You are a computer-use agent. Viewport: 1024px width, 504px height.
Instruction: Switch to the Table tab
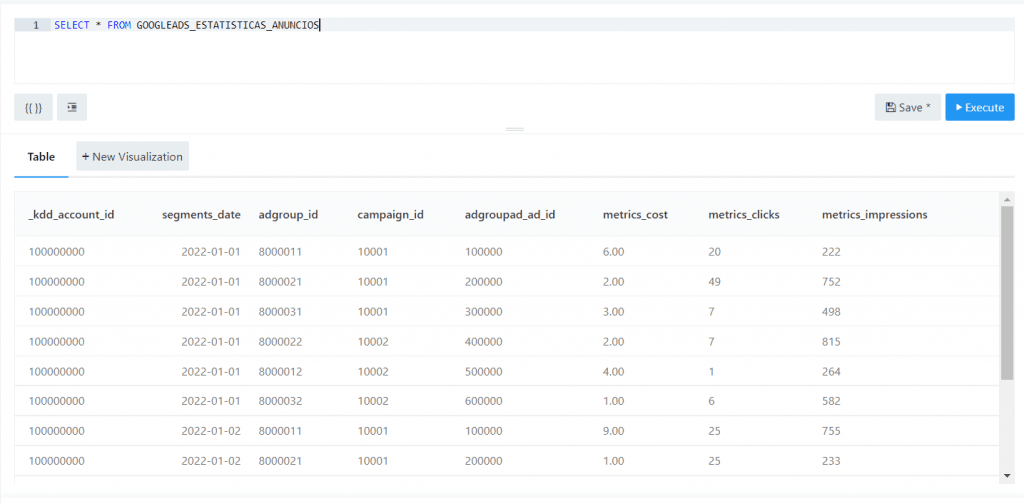tap(41, 157)
